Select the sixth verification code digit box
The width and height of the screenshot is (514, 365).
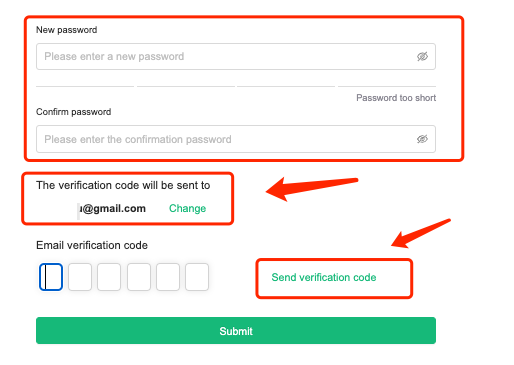pyautogui.click(x=197, y=277)
